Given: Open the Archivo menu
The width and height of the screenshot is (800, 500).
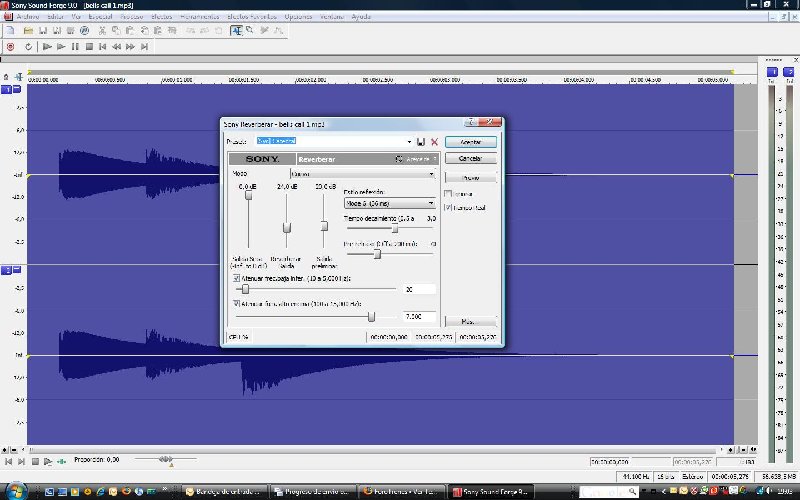Looking at the screenshot, I should click(28, 17).
